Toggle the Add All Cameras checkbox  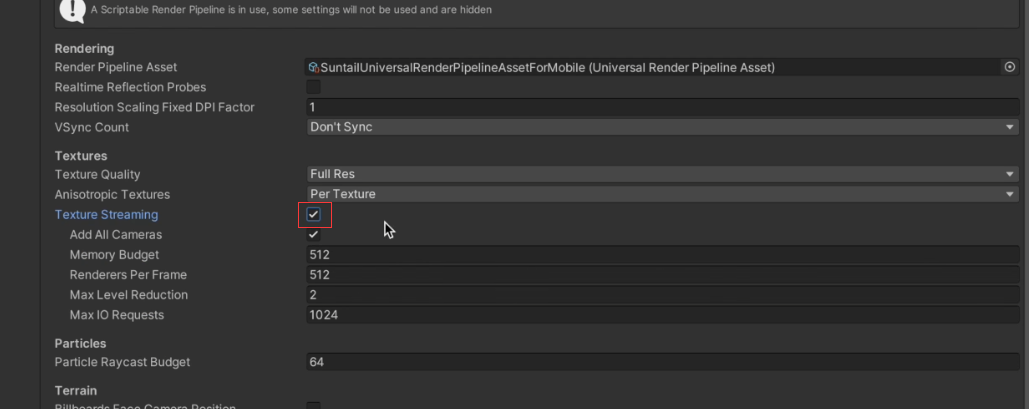(x=314, y=234)
